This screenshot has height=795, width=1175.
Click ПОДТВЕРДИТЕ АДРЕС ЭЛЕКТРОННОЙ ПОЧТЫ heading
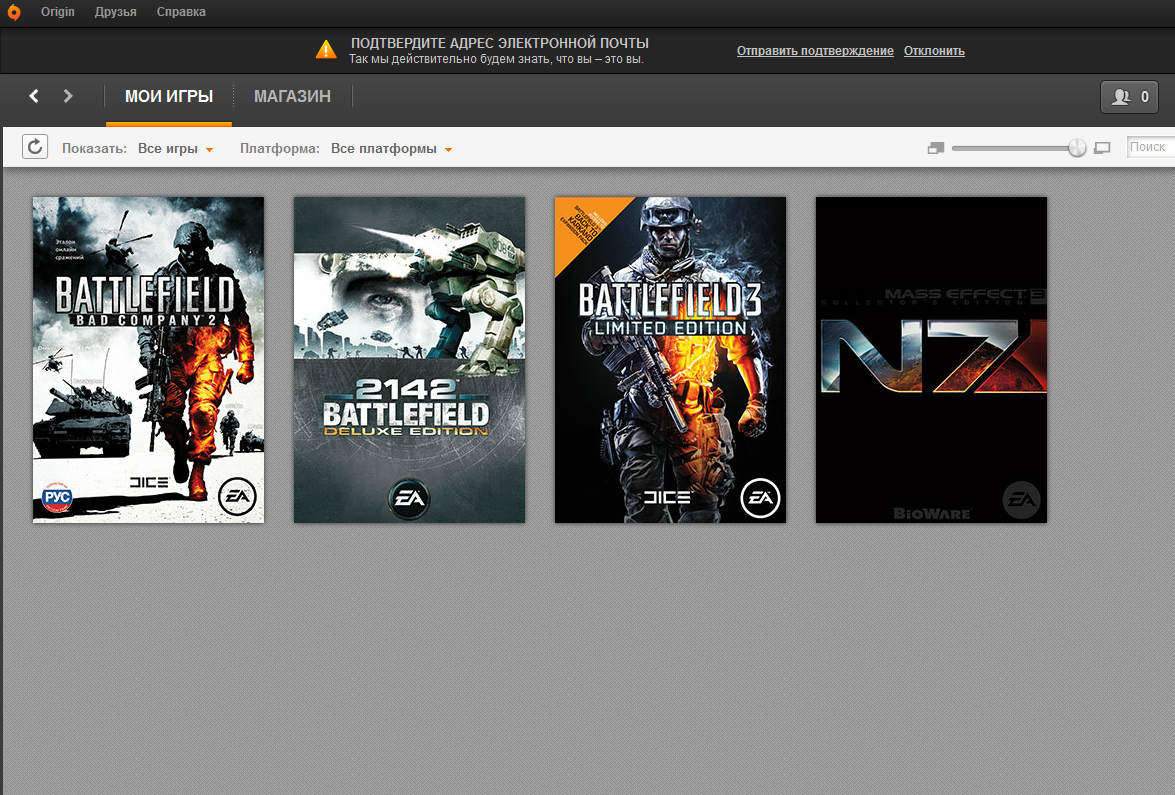[x=500, y=43]
